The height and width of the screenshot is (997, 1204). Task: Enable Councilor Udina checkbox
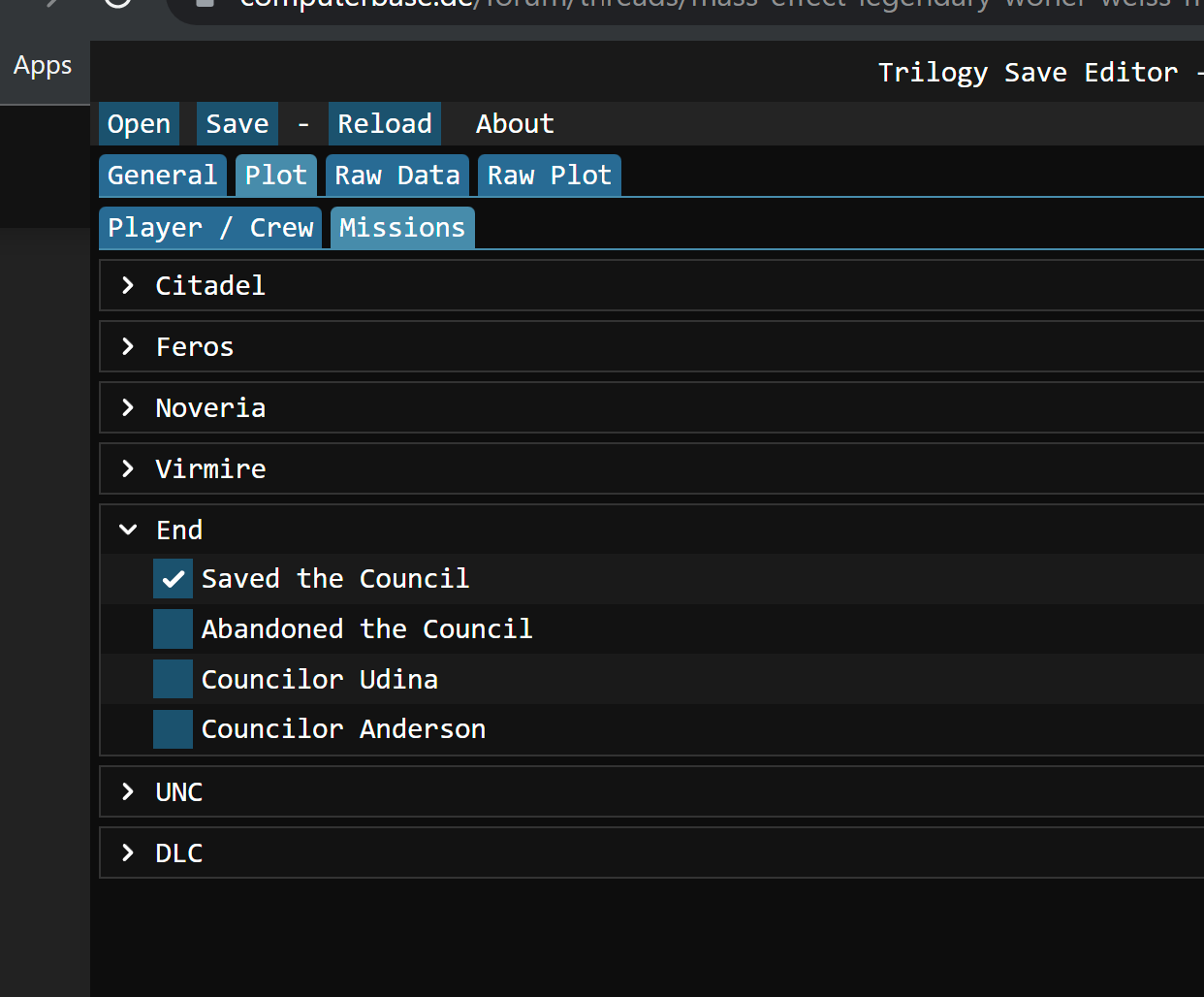point(173,679)
